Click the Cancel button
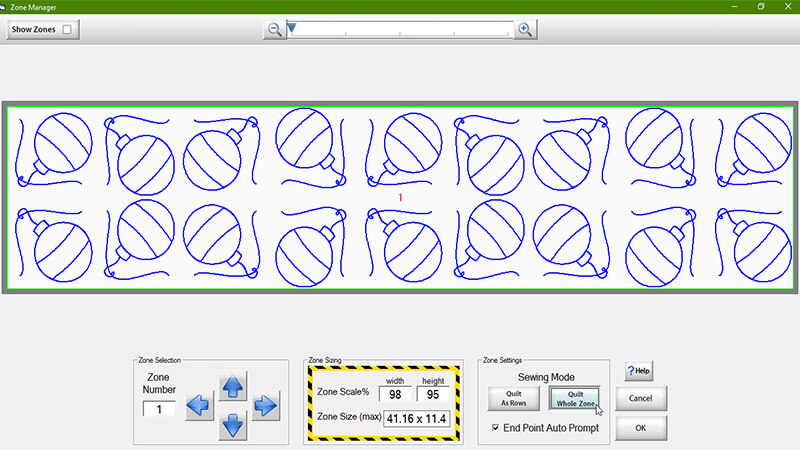This screenshot has height=450, width=800. click(x=640, y=398)
